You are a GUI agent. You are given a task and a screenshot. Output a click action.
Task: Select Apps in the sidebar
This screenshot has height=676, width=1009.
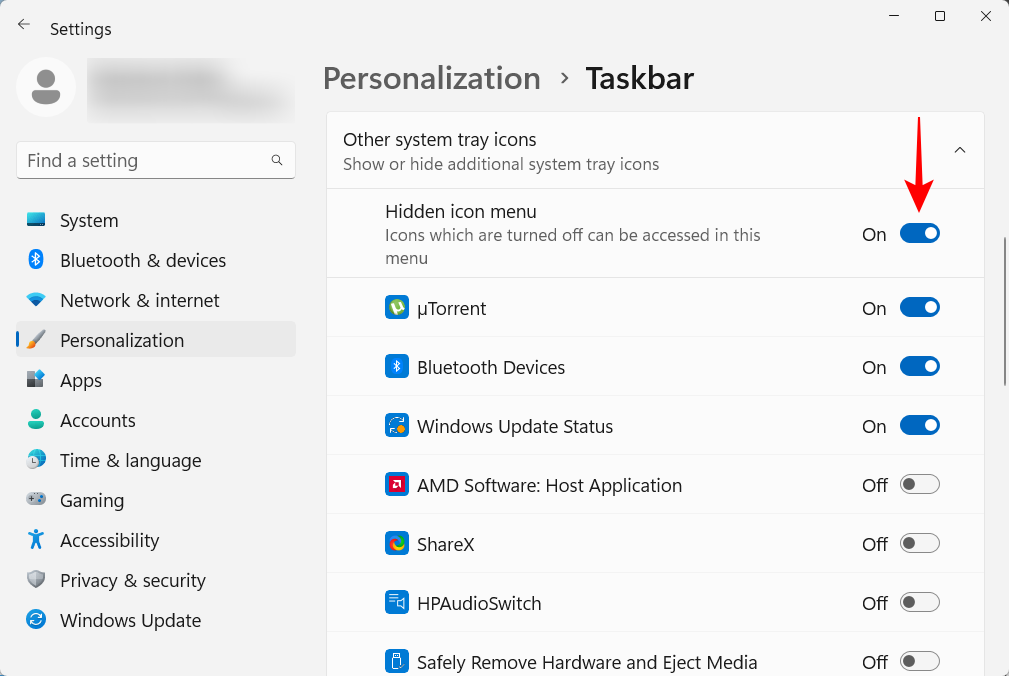80,380
